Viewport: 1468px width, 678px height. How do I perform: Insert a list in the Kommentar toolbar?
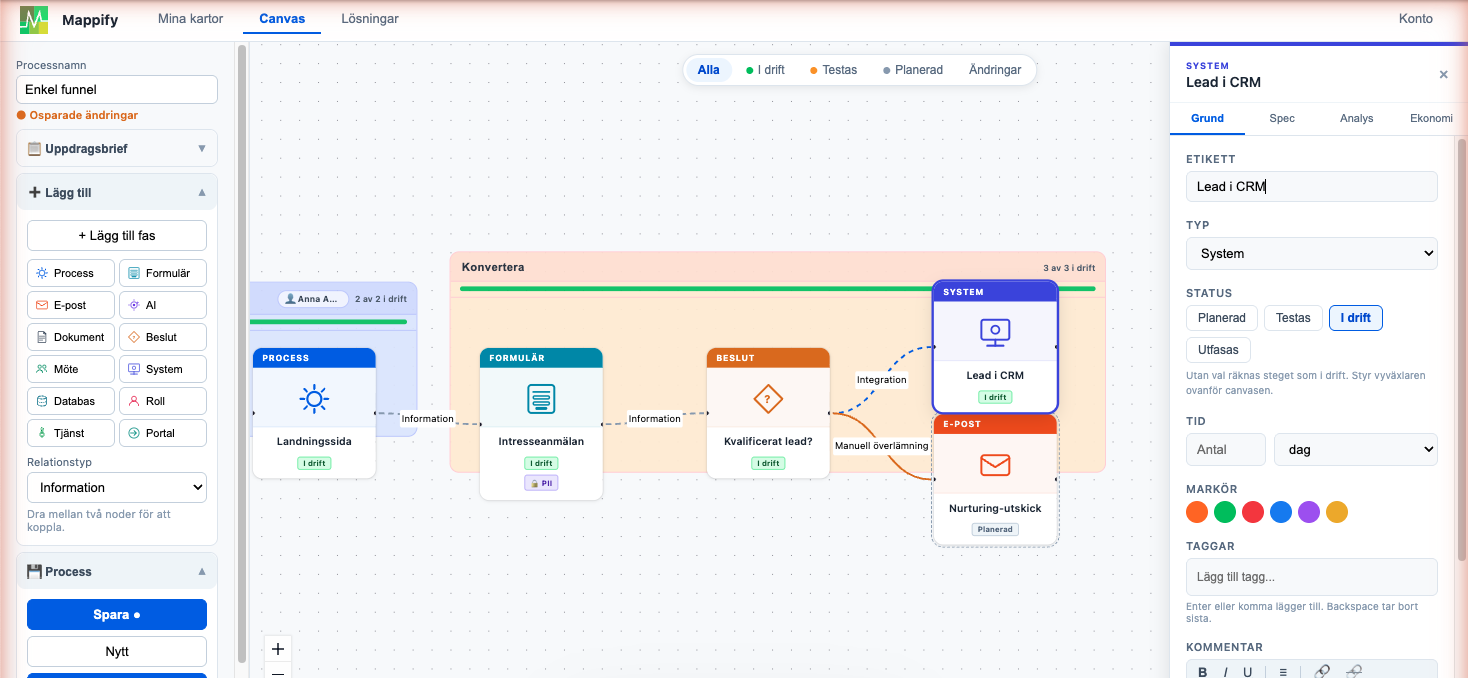(1282, 671)
